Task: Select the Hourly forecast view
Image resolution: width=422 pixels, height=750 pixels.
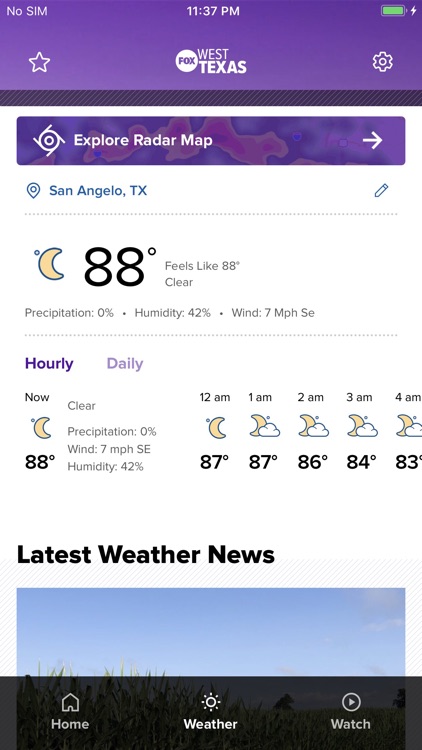Action: coord(49,364)
